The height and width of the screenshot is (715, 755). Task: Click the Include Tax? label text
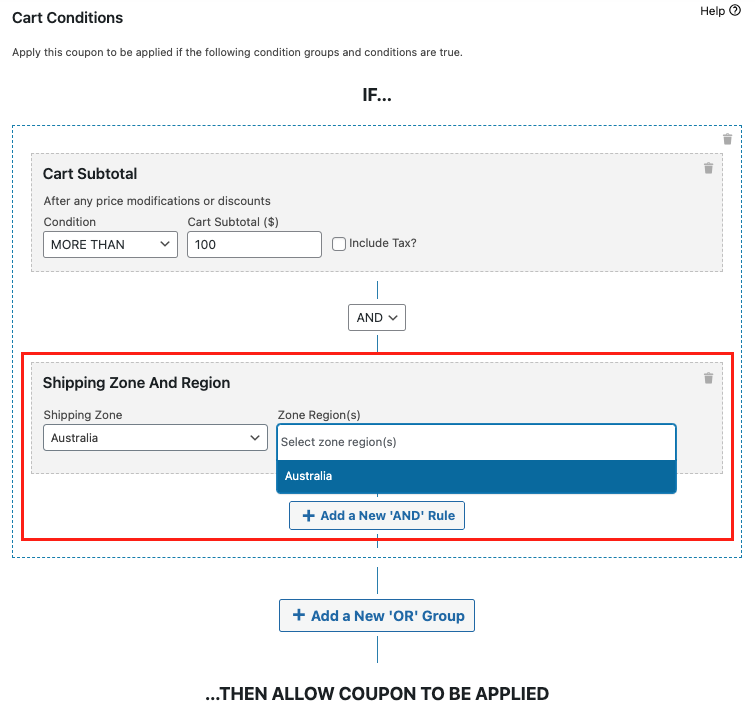click(x=383, y=243)
